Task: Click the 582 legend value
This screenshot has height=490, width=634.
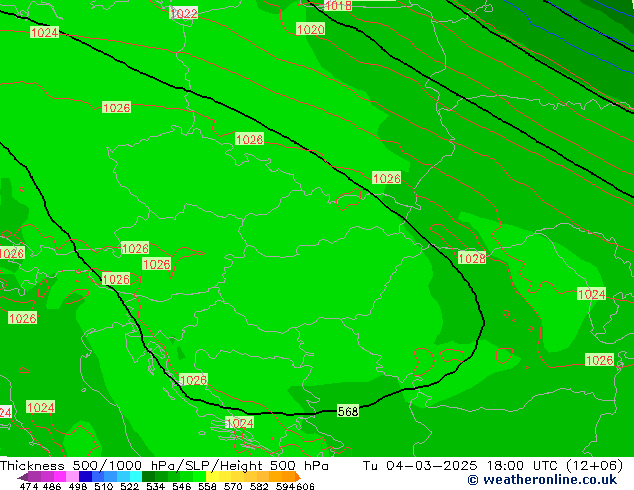Action: [259, 486]
